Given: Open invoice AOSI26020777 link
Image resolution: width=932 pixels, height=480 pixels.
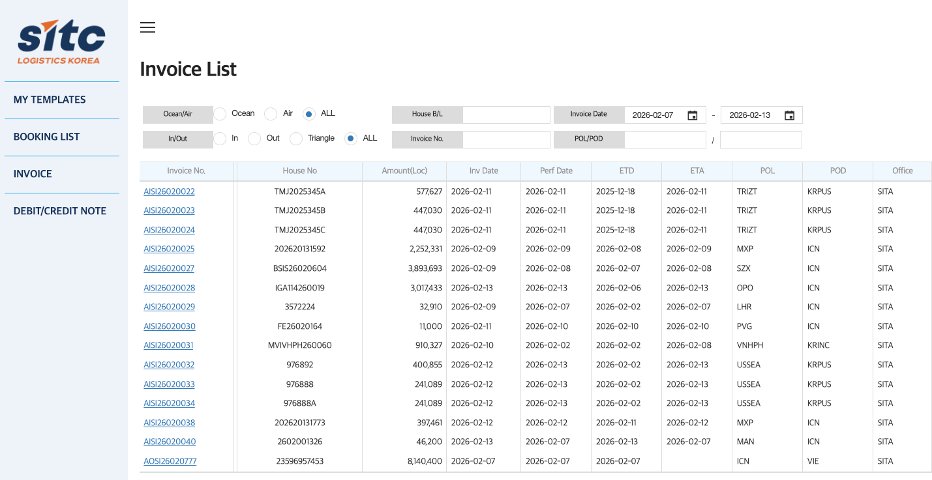Looking at the screenshot, I should tap(169, 461).
